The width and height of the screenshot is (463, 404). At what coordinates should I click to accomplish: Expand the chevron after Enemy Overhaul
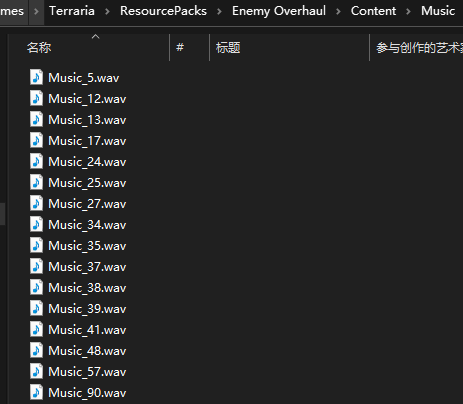(338, 12)
